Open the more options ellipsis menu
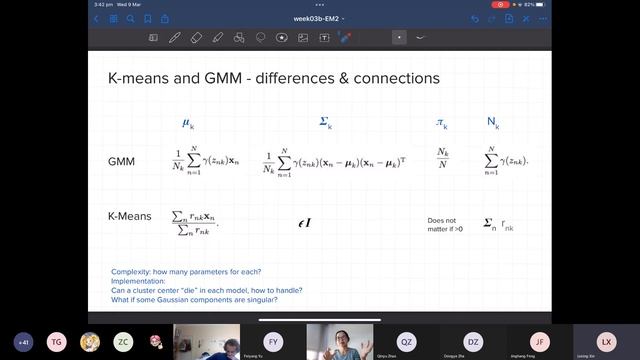Image resolution: width=640 pixels, height=360 pixels. pos(543,19)
